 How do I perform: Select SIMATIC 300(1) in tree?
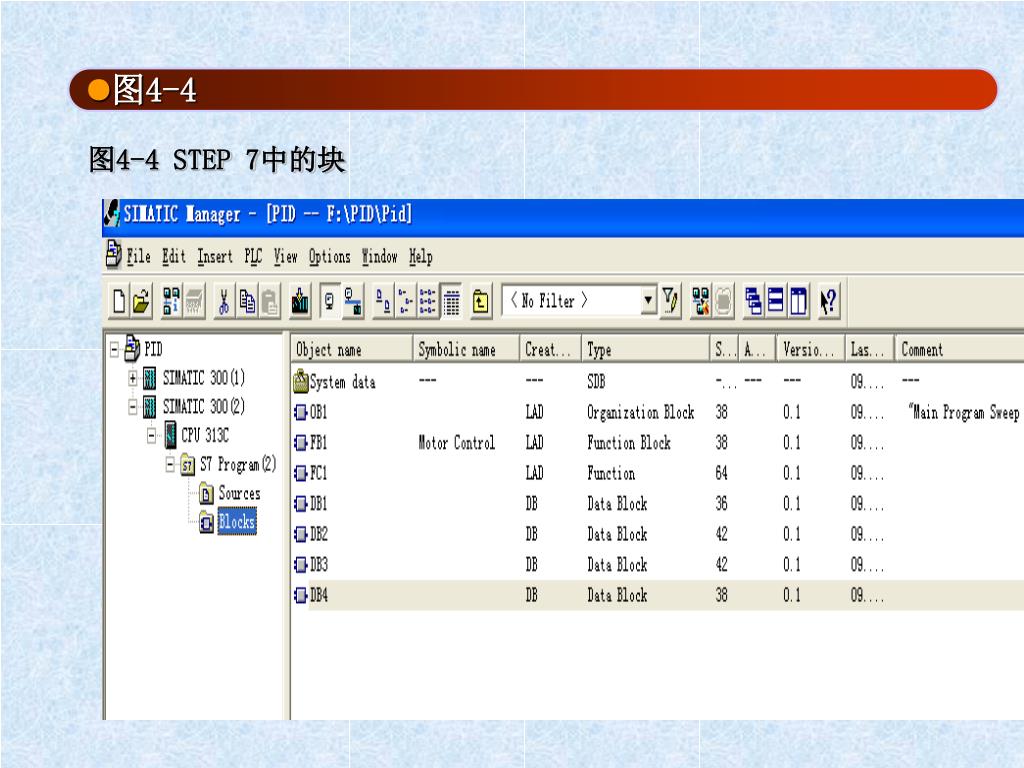[x=204, y=378]
